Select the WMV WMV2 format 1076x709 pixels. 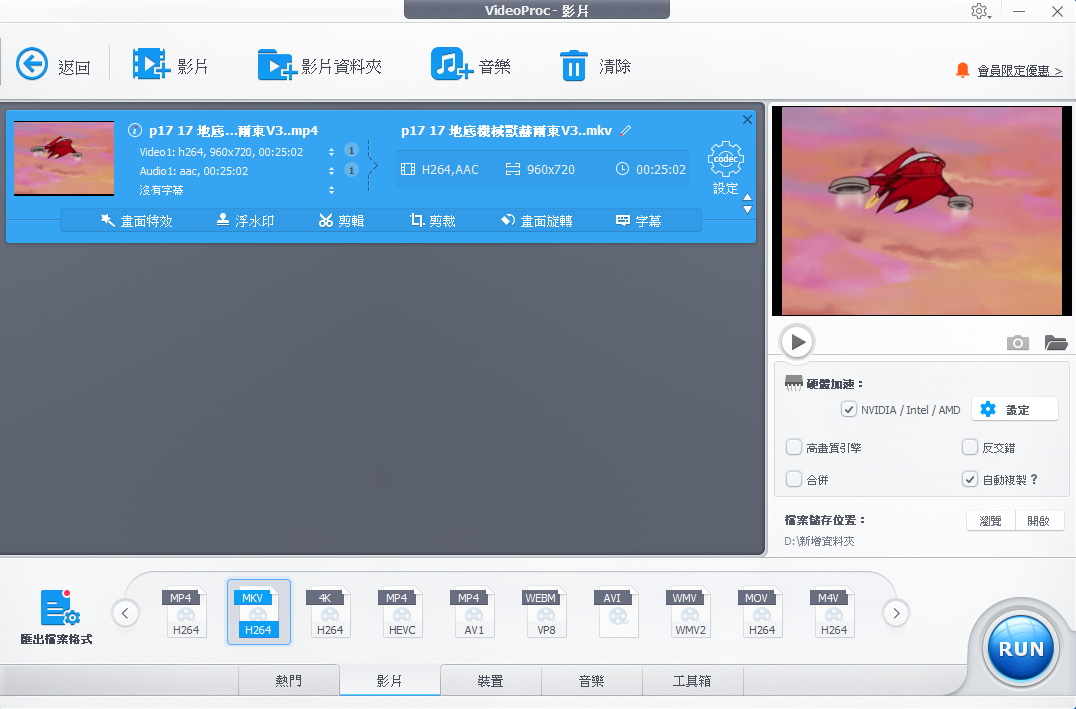coord(690,612)
